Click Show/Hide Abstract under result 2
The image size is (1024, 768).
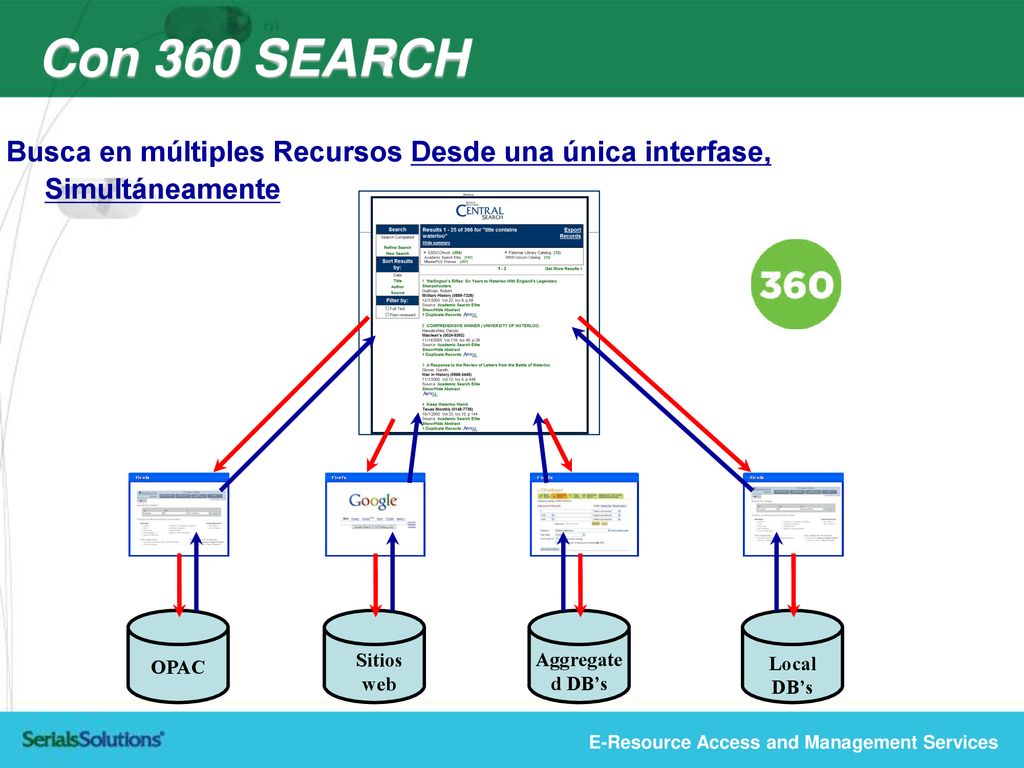tap(441, 349)
